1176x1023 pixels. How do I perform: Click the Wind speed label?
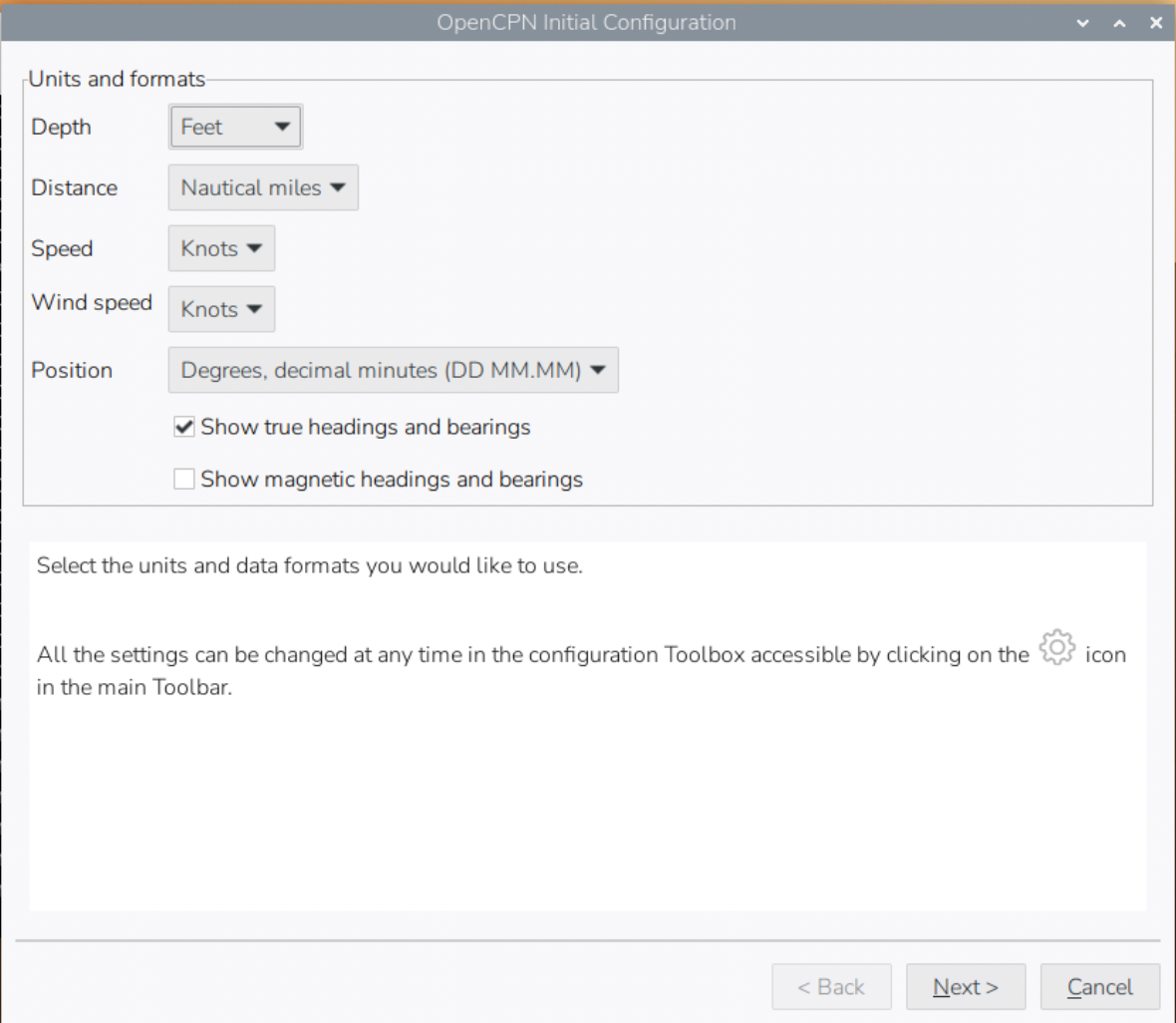click(92, 302)
